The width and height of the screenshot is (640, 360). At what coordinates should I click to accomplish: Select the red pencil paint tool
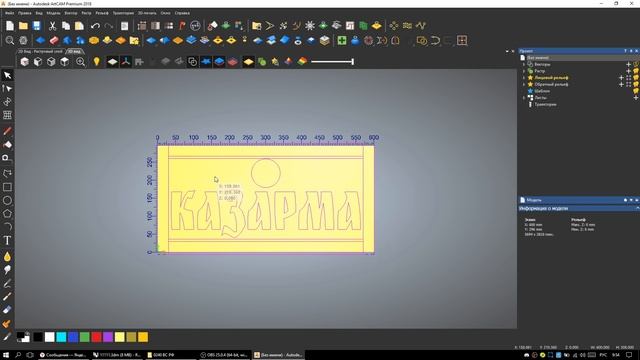pos(7,131)
